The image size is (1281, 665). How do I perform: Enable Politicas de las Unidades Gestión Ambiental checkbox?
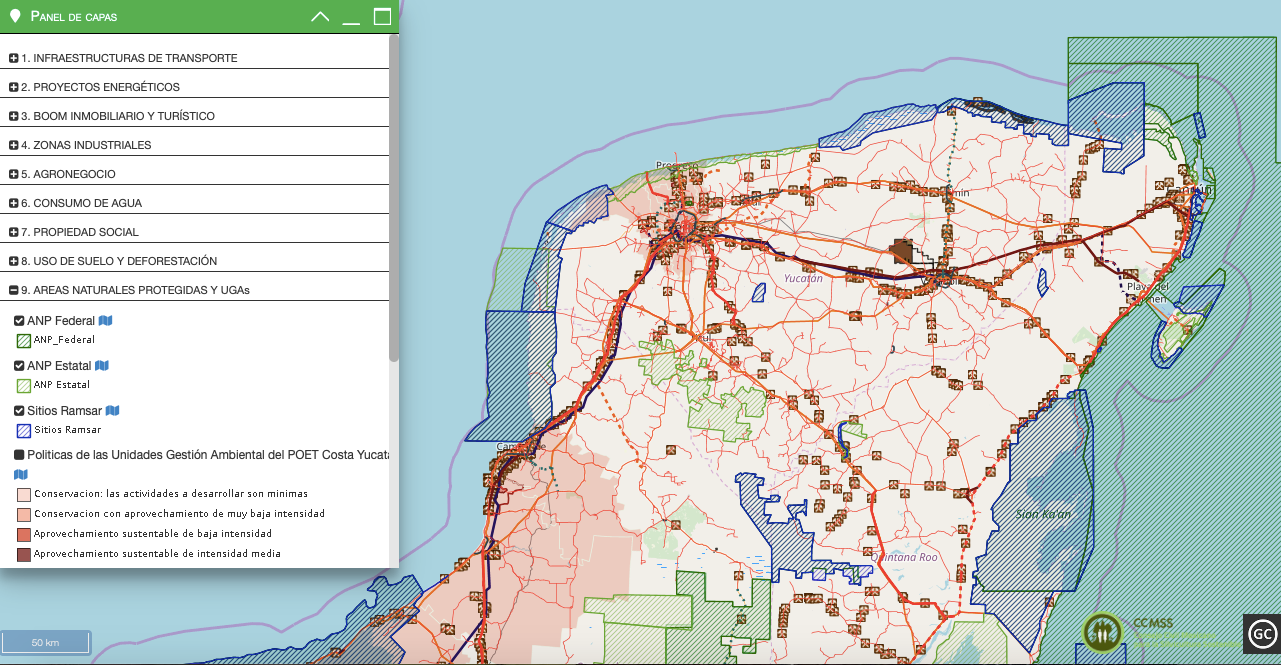(x=19, y=455)
